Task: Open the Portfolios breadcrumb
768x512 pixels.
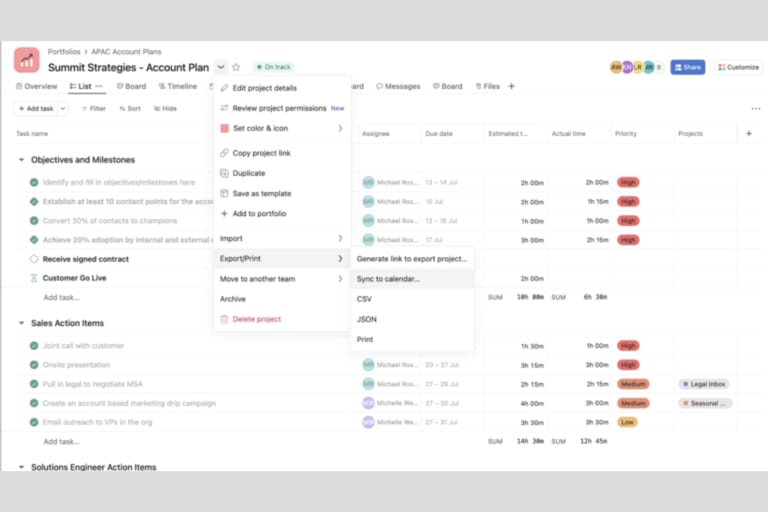Action: (x=64, y=51)
